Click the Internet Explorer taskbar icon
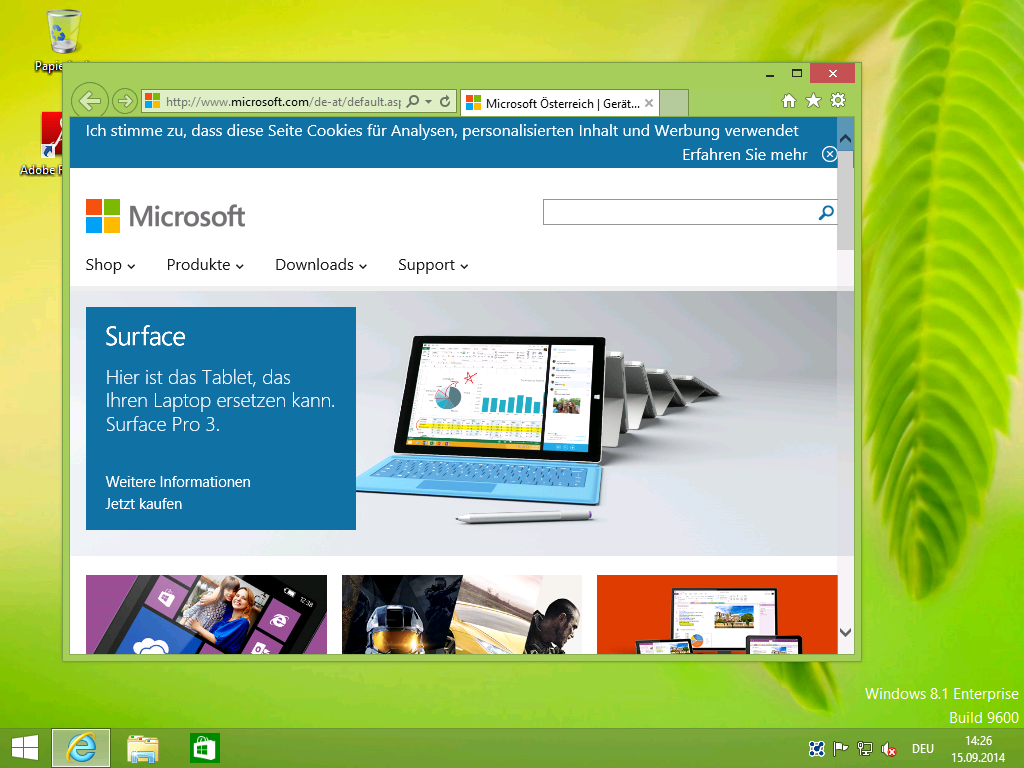This screenshot has height=768, width=1024. 81,748
